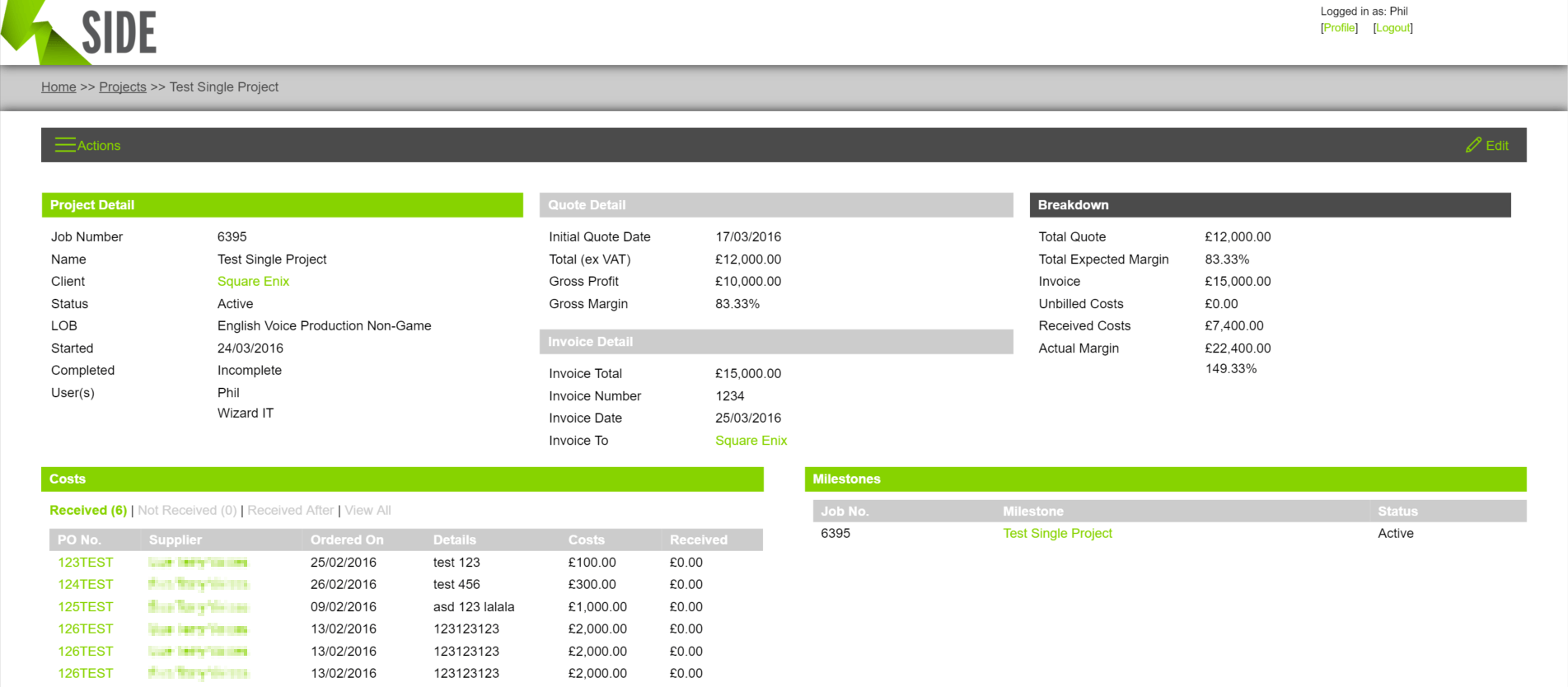1568x687 pixels.
Task: Click the details cell 'asd 123 lalala'
Action: tap(474, 607)
